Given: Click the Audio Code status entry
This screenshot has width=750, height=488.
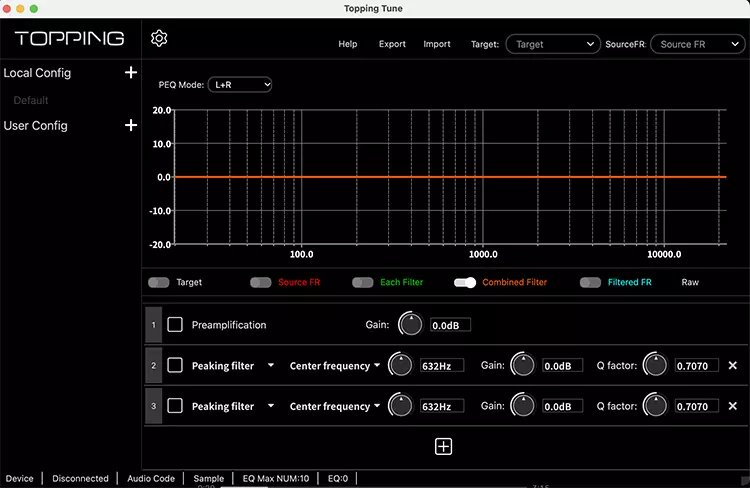Looking at the screenshot, I should pyautogui.click(x=151, y=478).
